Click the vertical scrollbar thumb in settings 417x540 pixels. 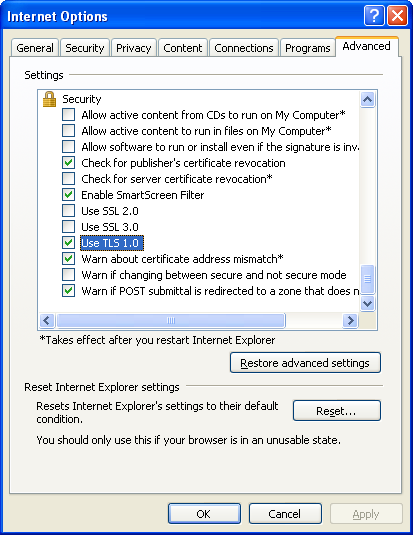coord(367,279)
